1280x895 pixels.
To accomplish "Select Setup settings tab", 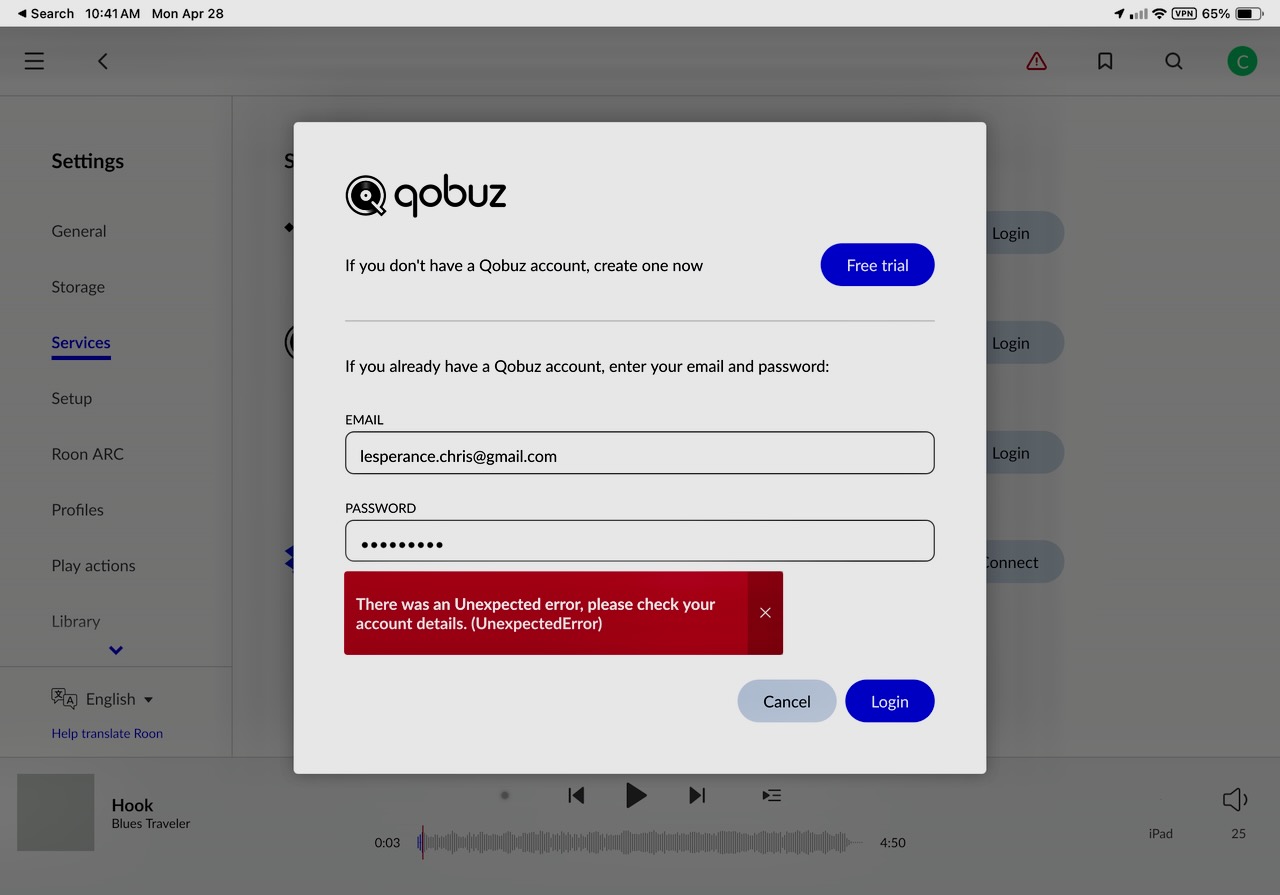I will [x=72, y=398].
